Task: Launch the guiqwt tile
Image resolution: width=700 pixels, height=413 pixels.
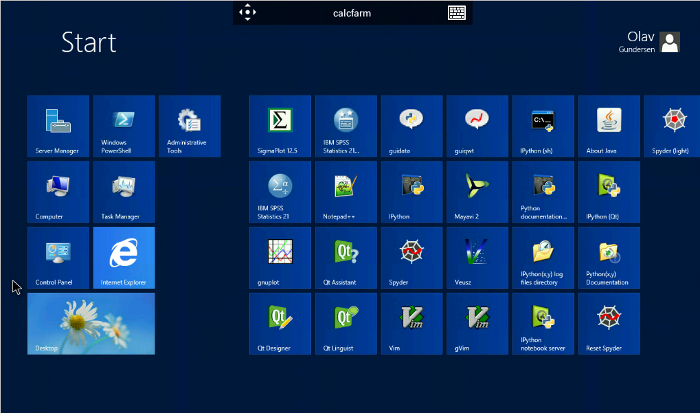Action: tap(477, 126)
